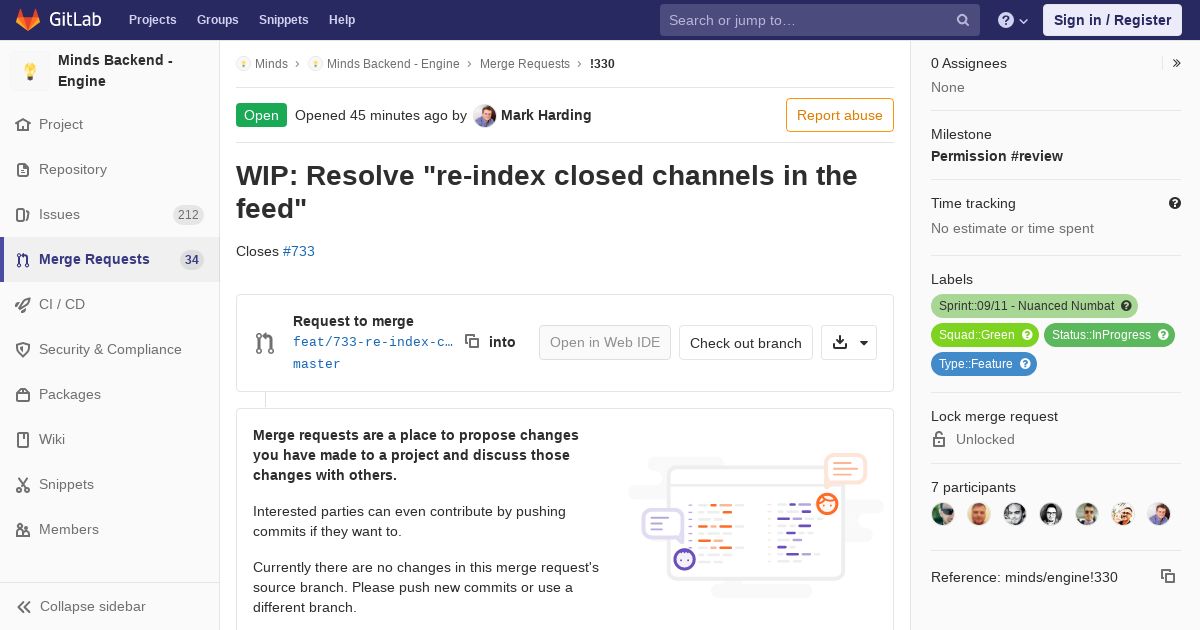Click fifth participant avatar
This screenshot has width=1200, height=630.
click(1087, 514)
